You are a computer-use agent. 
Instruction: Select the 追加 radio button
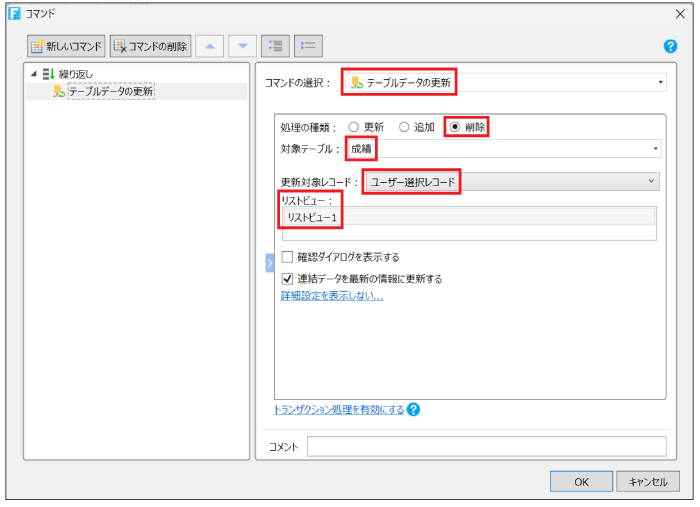(404, 127)
